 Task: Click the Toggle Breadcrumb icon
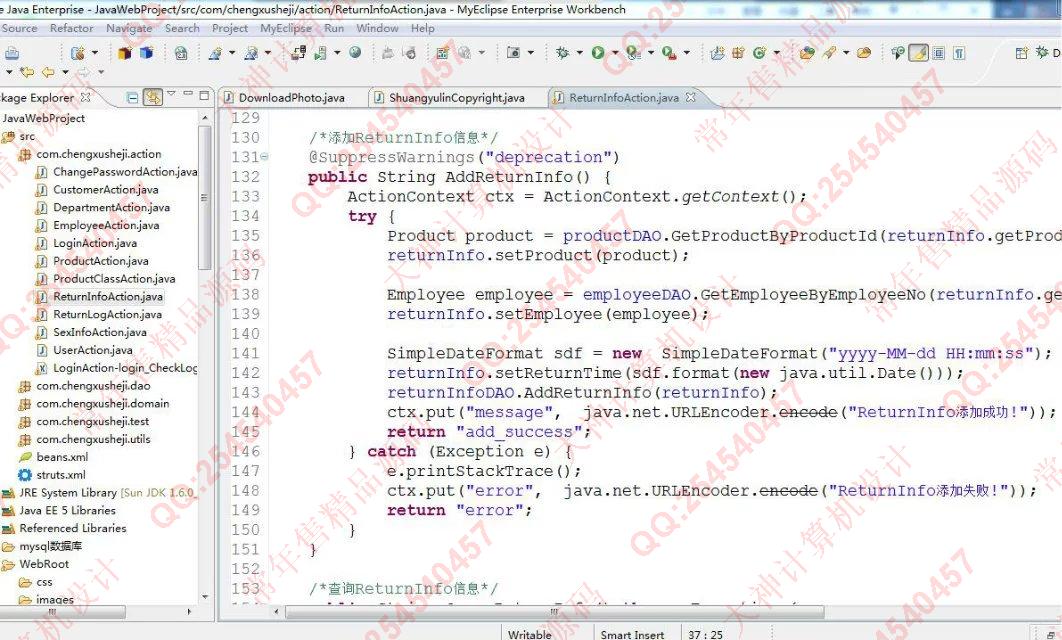tap(898, 52)
